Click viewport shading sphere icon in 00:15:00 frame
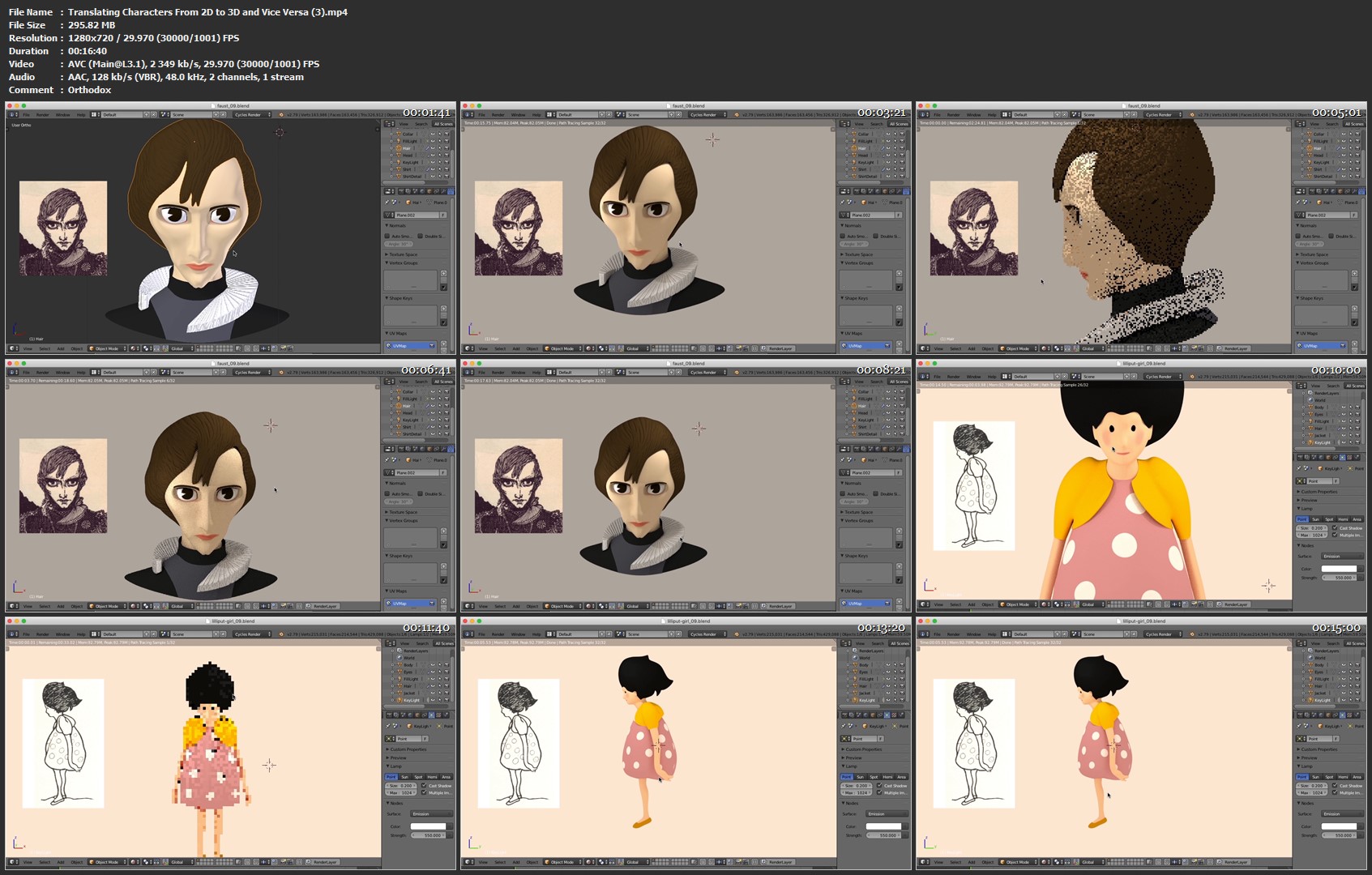Viewport: 1372px width, 875px height. click(1044, 862)
